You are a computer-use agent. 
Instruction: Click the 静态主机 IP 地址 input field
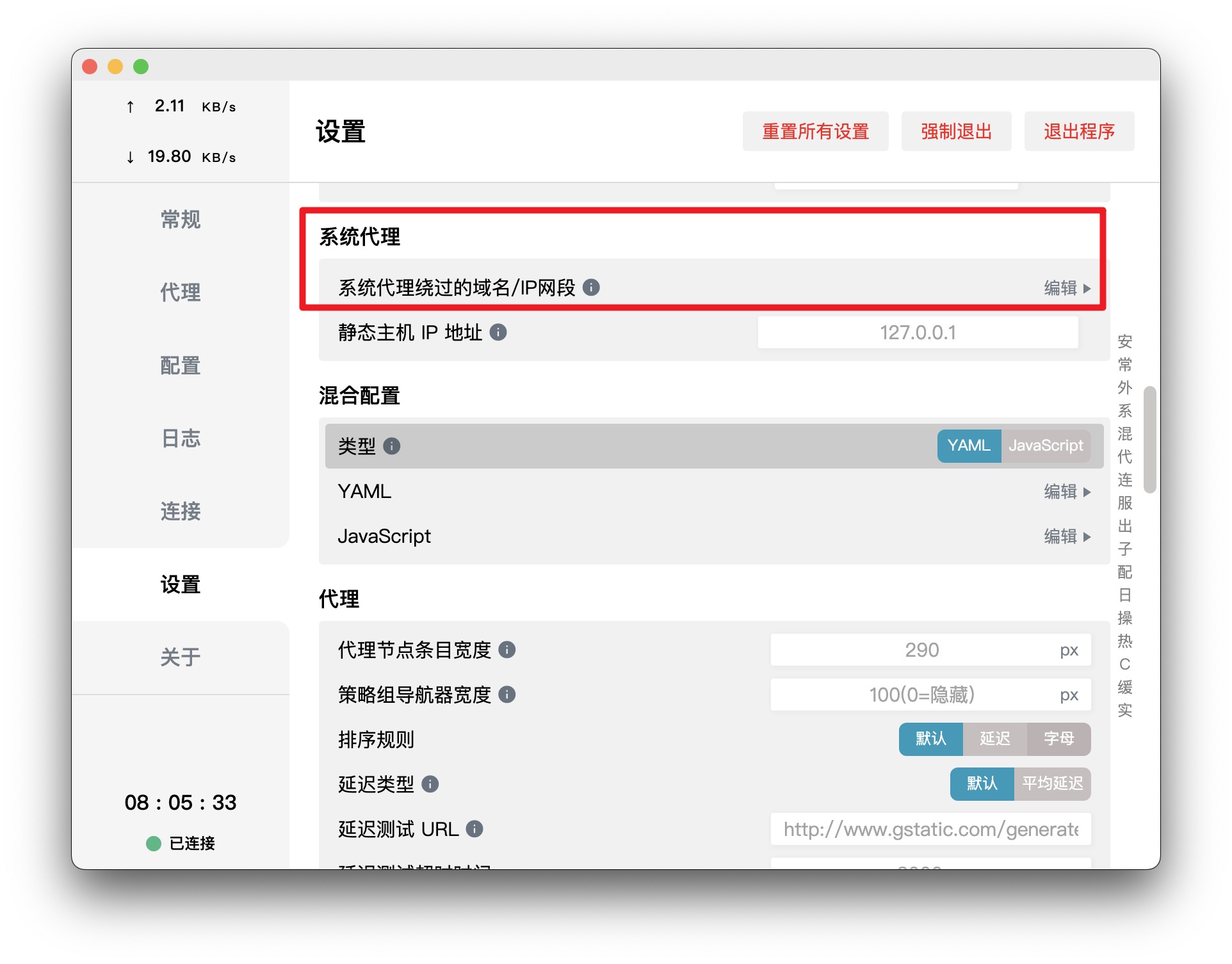click(x=917, y=333)
